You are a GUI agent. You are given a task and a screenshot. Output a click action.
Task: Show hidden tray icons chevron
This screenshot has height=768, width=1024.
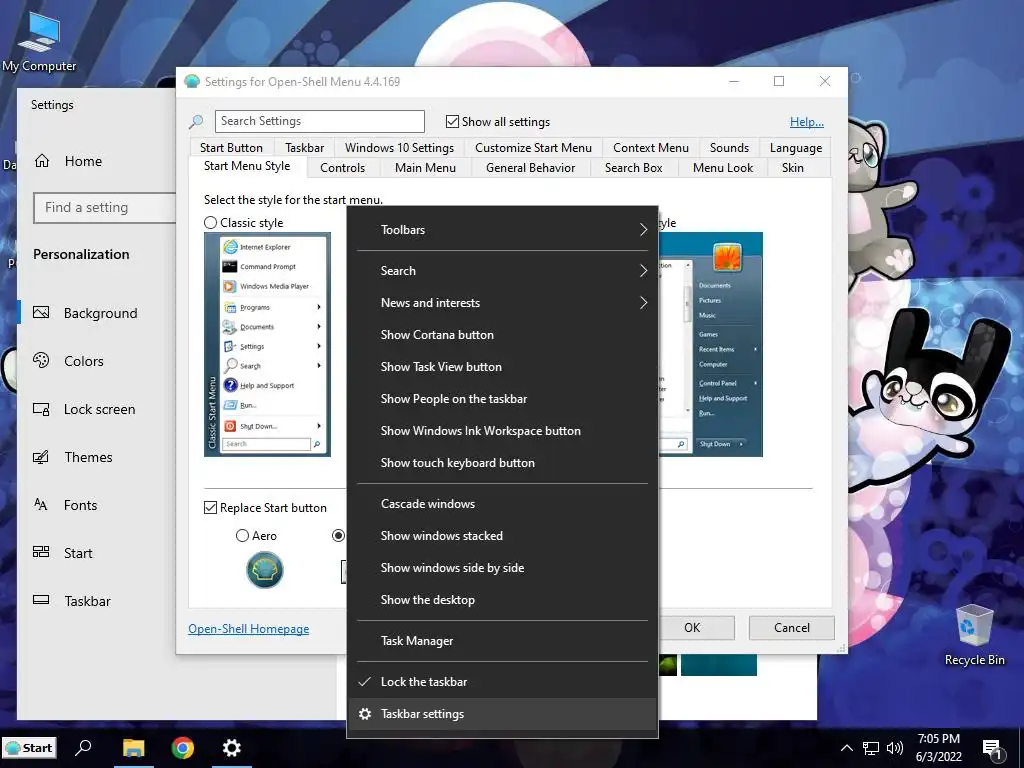click(846, 748)
